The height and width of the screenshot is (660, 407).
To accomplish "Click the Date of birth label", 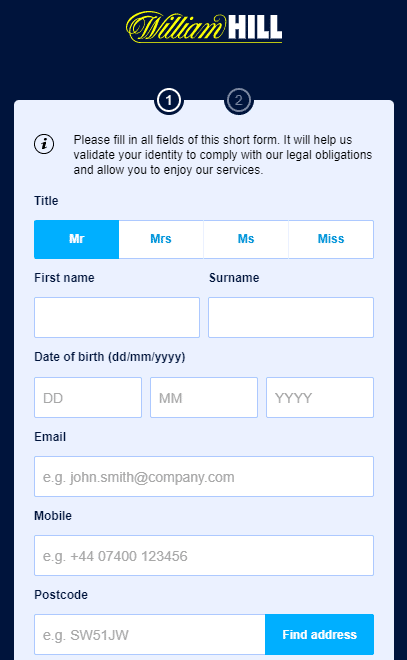I will point(109,357).
